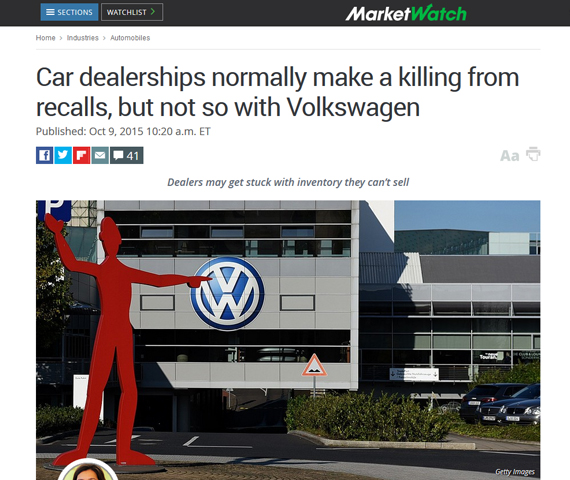Expand the Watchlist dropdown
570x480 pixels.
132,12
